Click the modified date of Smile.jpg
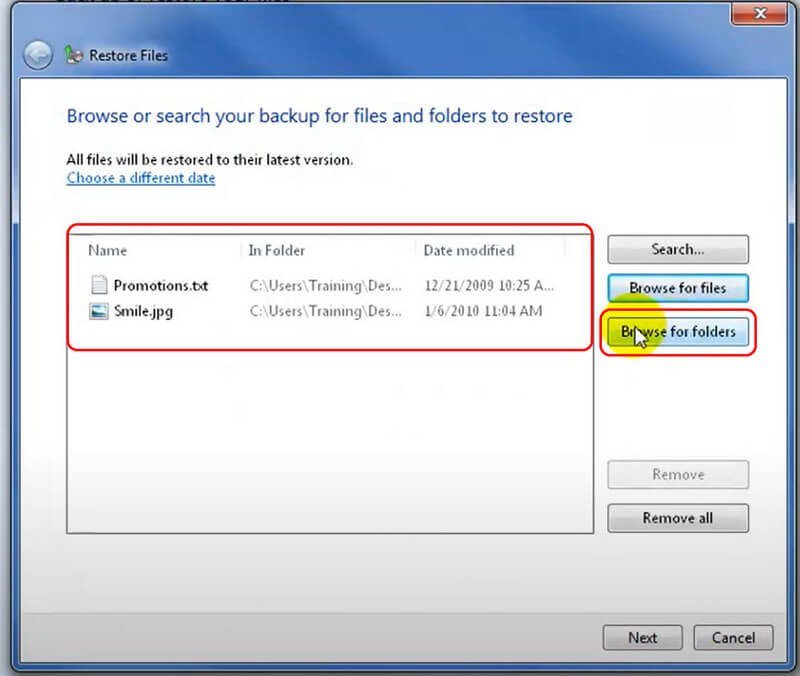Screen dimensions: 800x676 pyautogui.click(x=483, y=311)
